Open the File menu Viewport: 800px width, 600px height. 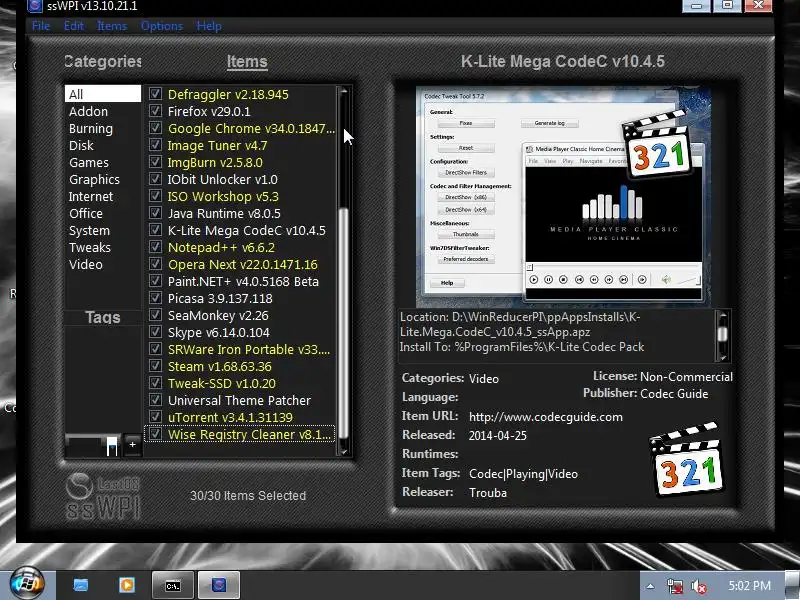click(41, 26)
